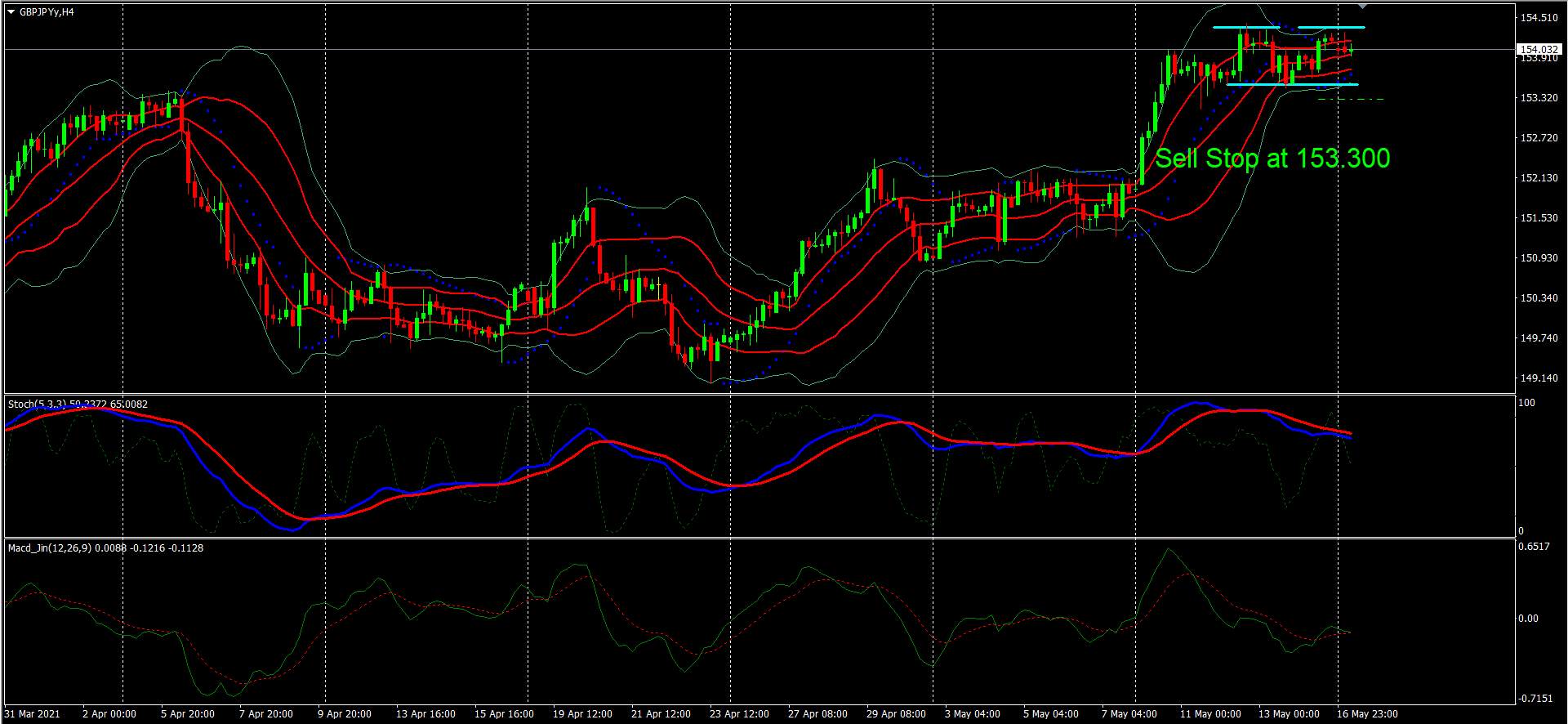The image size is (1568, 724).
Task: Click the 31 Mar 2021 date label
Action: coord(31,714)
